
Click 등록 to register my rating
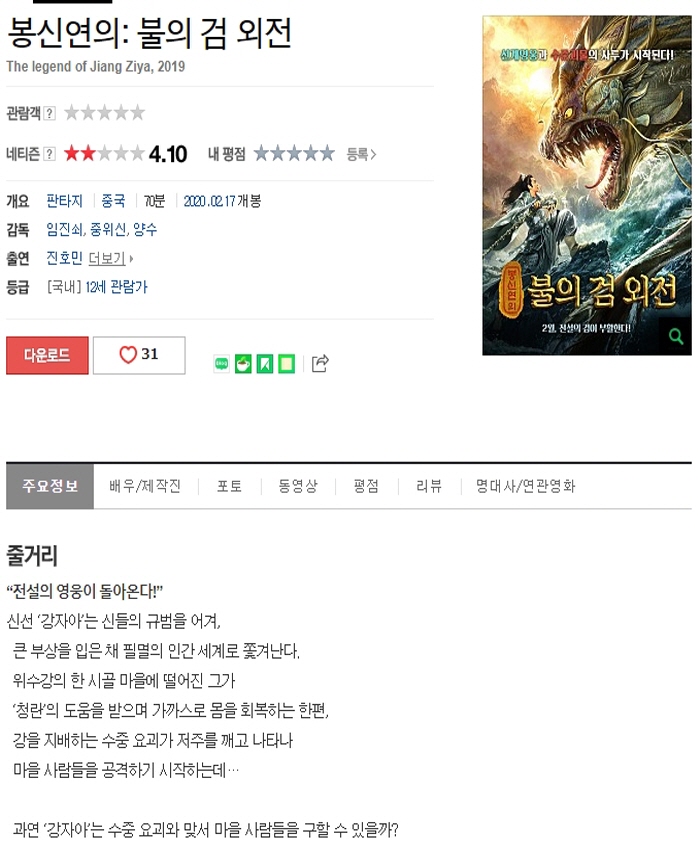pos(361,154)
